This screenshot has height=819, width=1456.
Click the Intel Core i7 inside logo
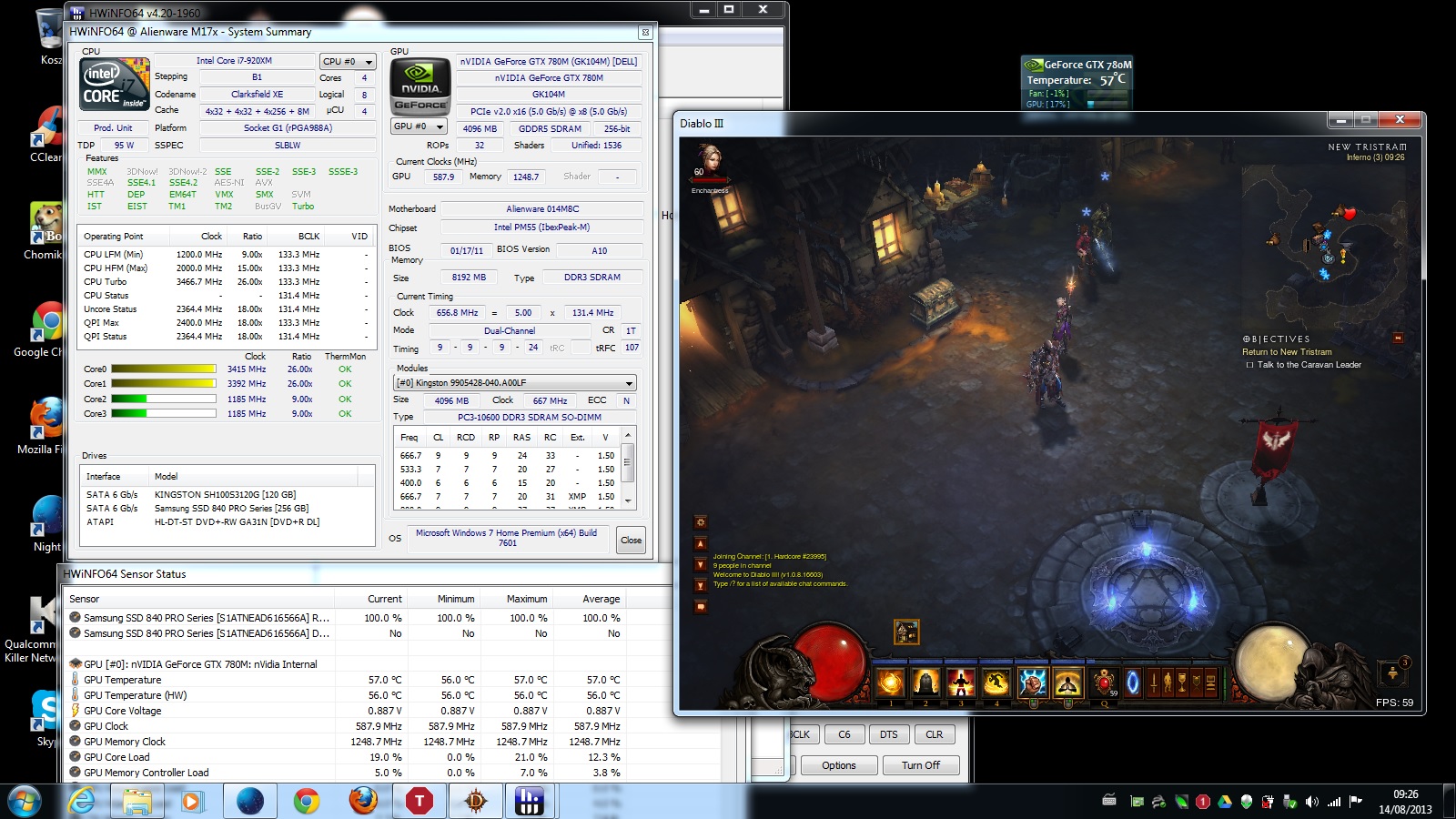click(115, 85)
